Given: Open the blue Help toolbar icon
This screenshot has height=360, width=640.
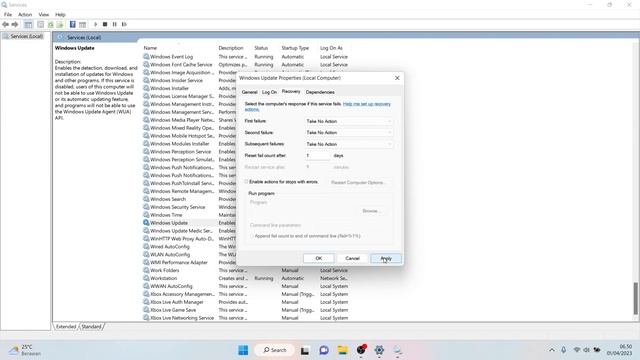Looking at the screenshot, I should (x=73, y=24).
